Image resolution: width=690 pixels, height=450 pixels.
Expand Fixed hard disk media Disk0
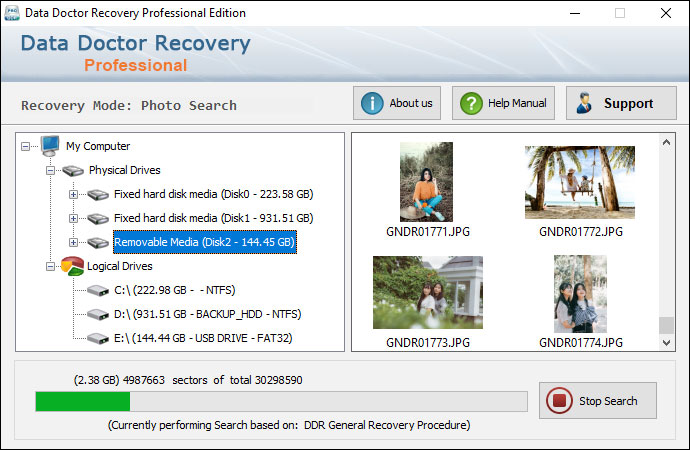pos(74,194)
